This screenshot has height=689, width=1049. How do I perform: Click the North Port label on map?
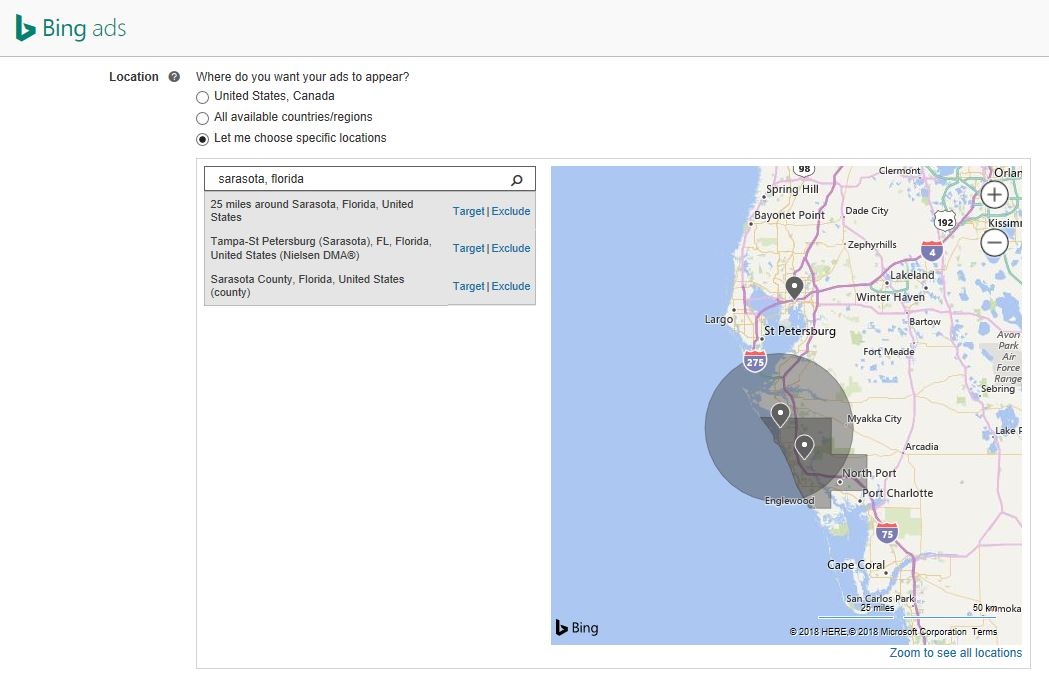(869, 473)
